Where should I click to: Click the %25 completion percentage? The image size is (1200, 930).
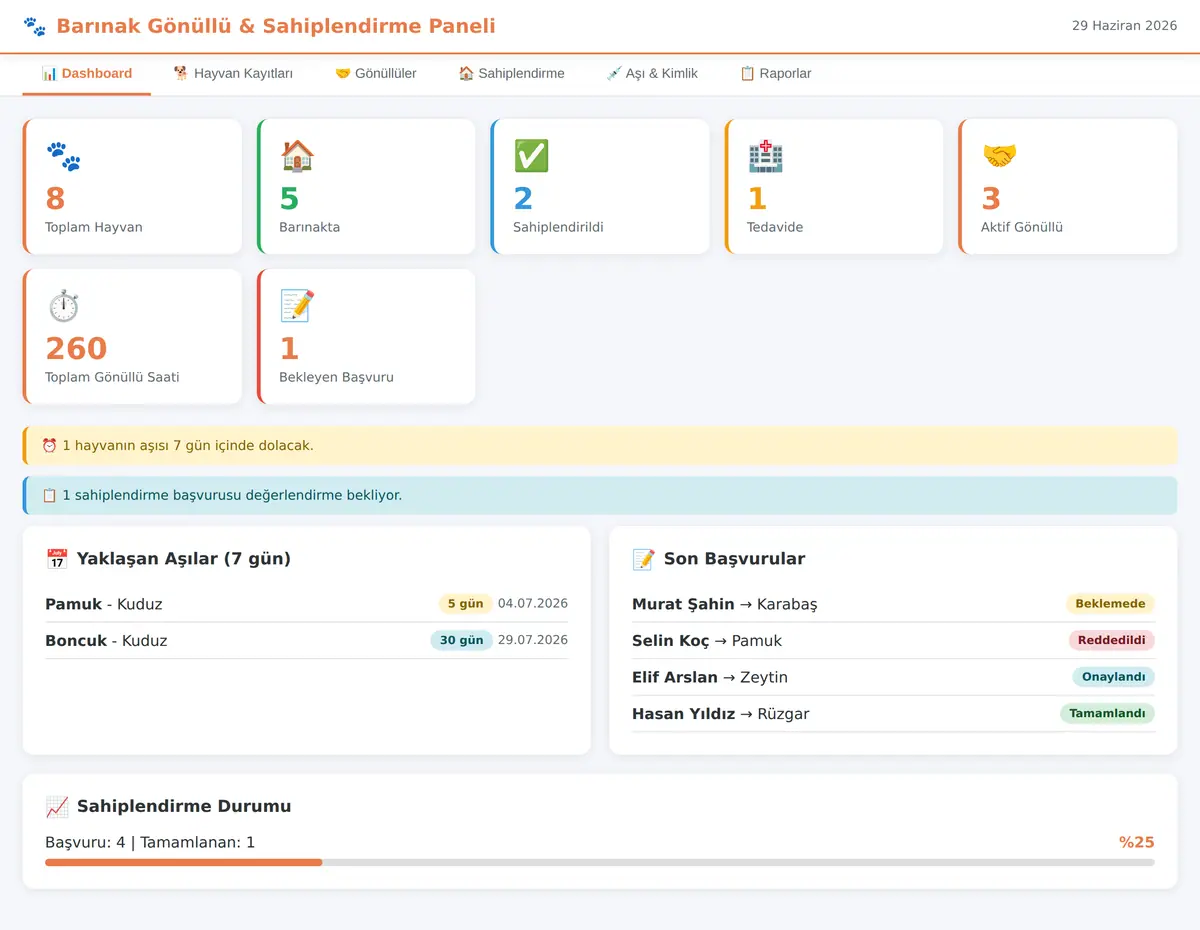1137,842
